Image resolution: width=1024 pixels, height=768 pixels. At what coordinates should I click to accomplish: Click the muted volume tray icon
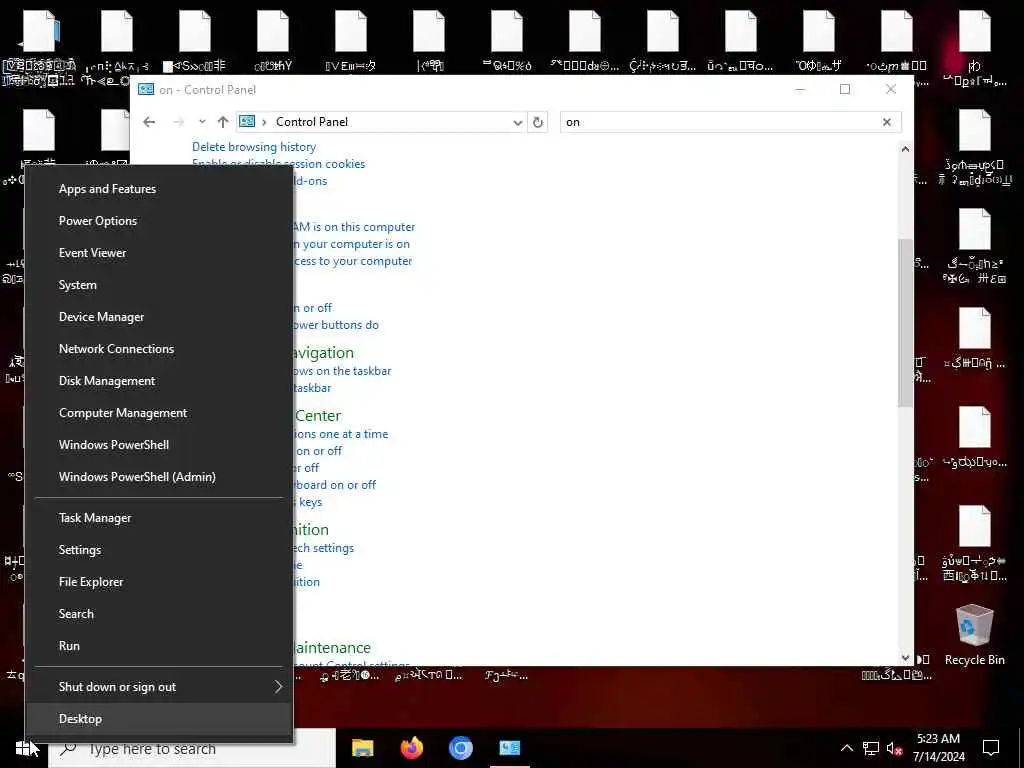(x=895, y=748)
